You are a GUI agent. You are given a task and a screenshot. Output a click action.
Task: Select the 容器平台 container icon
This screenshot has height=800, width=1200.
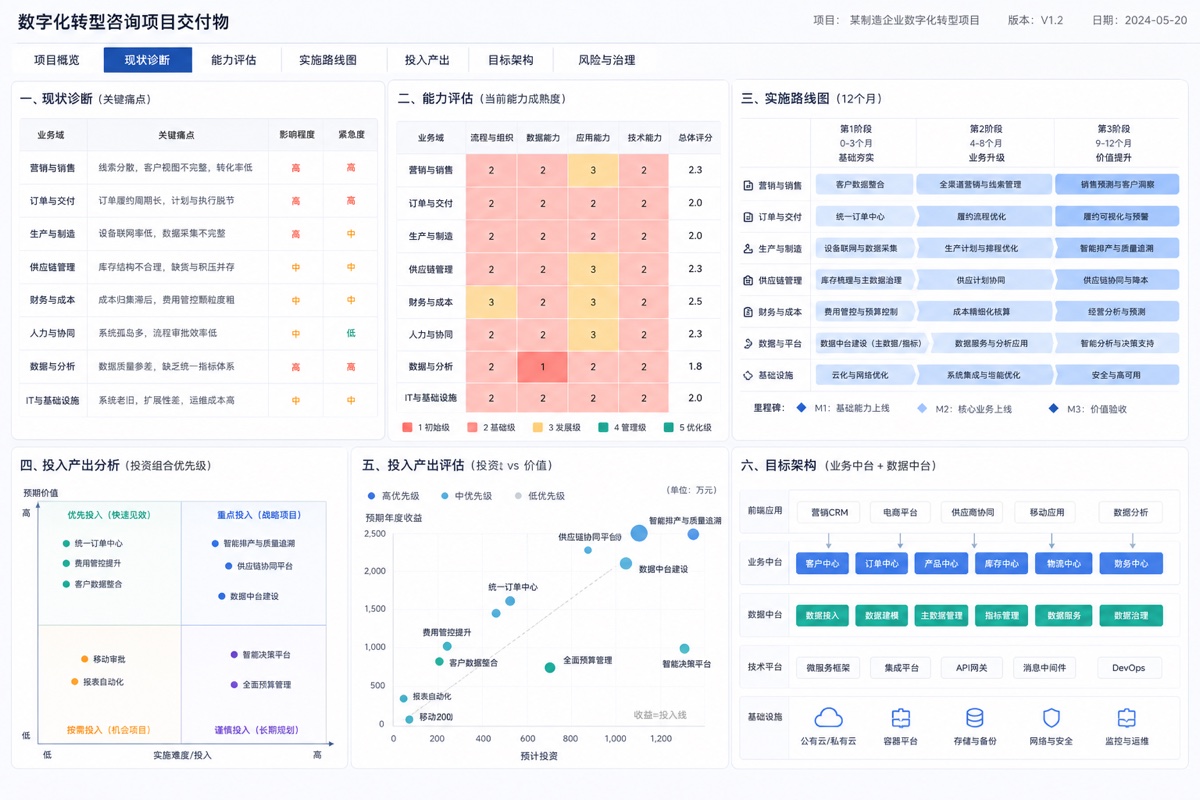pos(900,718)
